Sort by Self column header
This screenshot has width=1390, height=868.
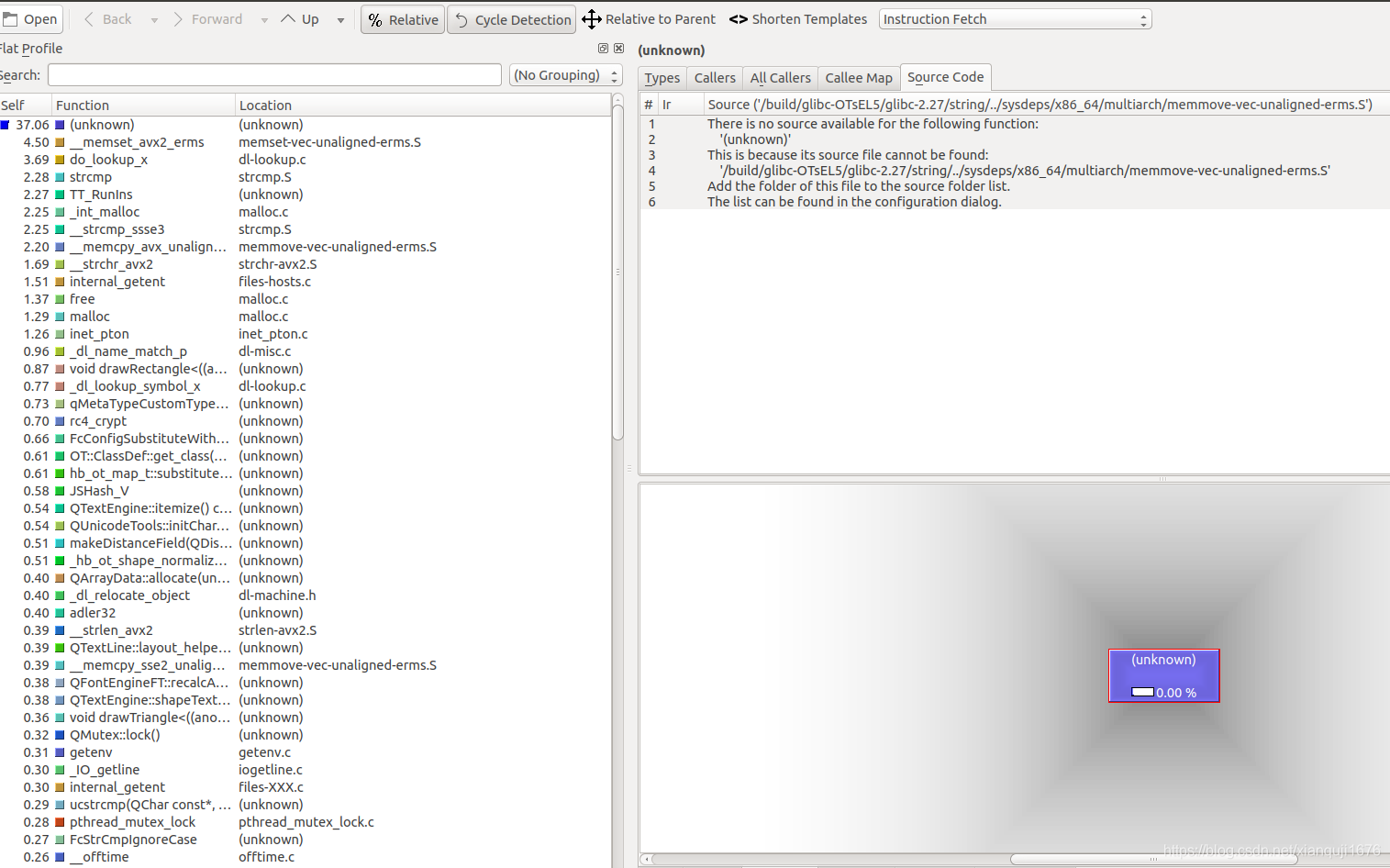[26, 106]
